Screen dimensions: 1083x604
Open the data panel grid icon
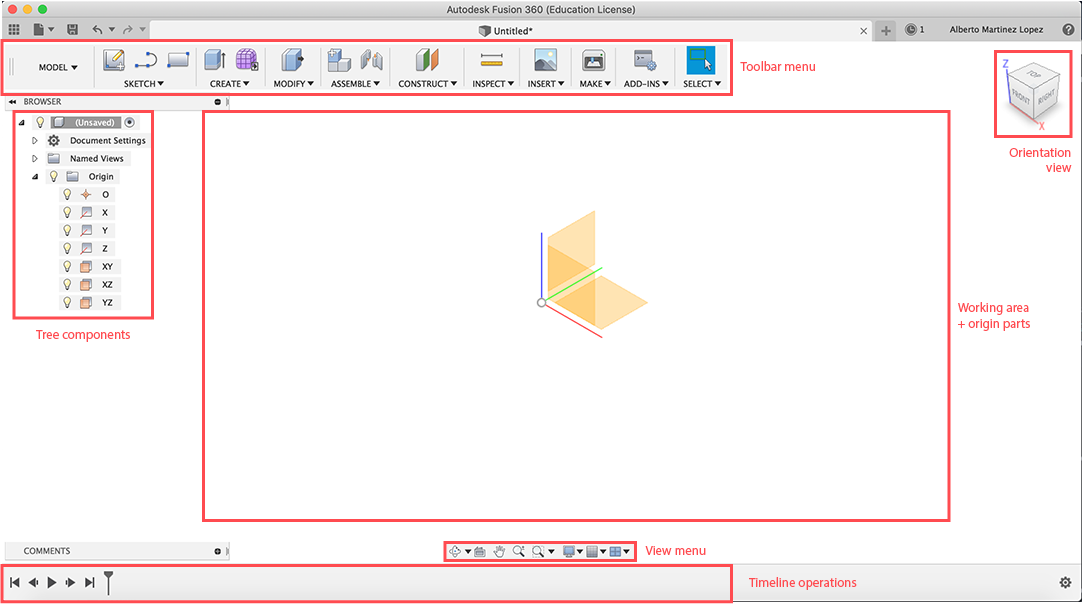pos(14,30)
